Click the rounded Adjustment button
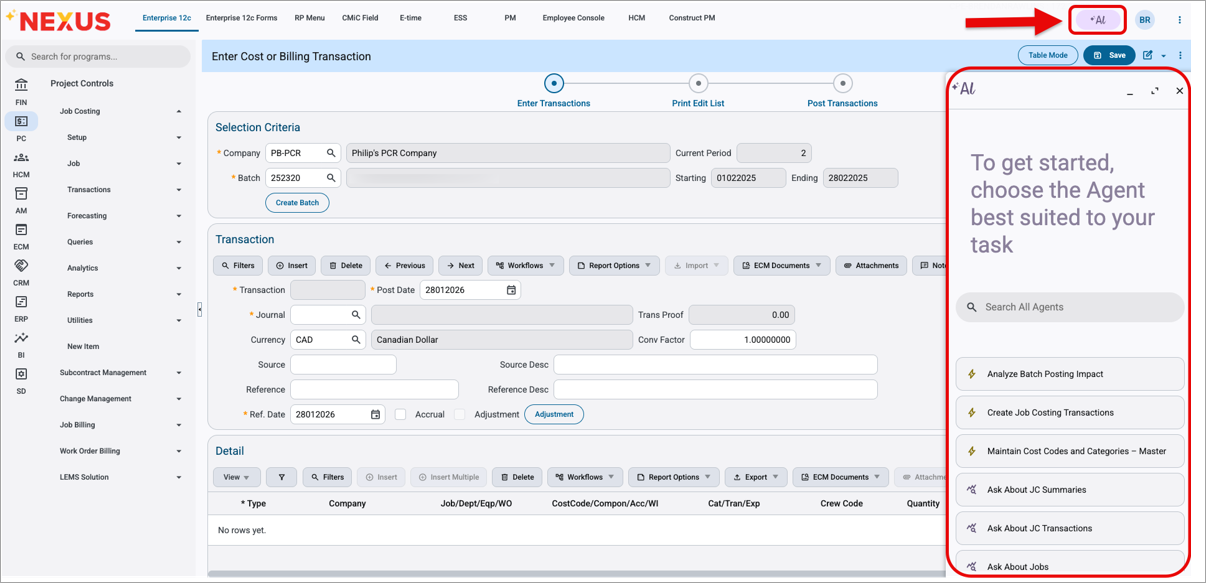Image resolution: width=1206 pixels, height=583 pixels. pyautogui.click(x=554, y=414)
